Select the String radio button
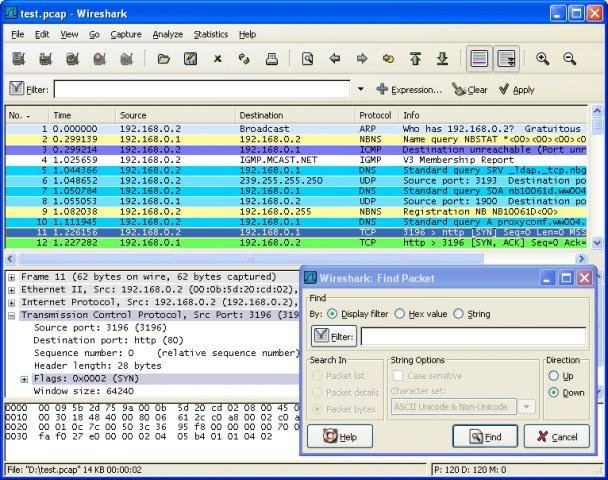This screenshot has width=608, height=480. click(458, 313)
